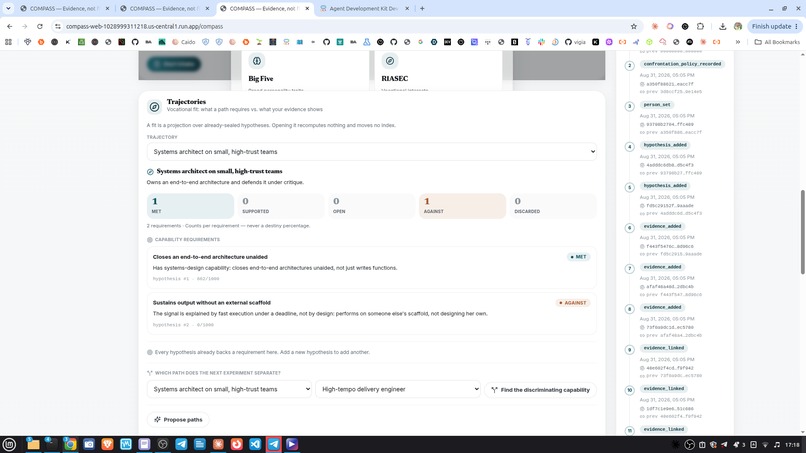
Task: Open a new browser tab
Action: (422, 9)
